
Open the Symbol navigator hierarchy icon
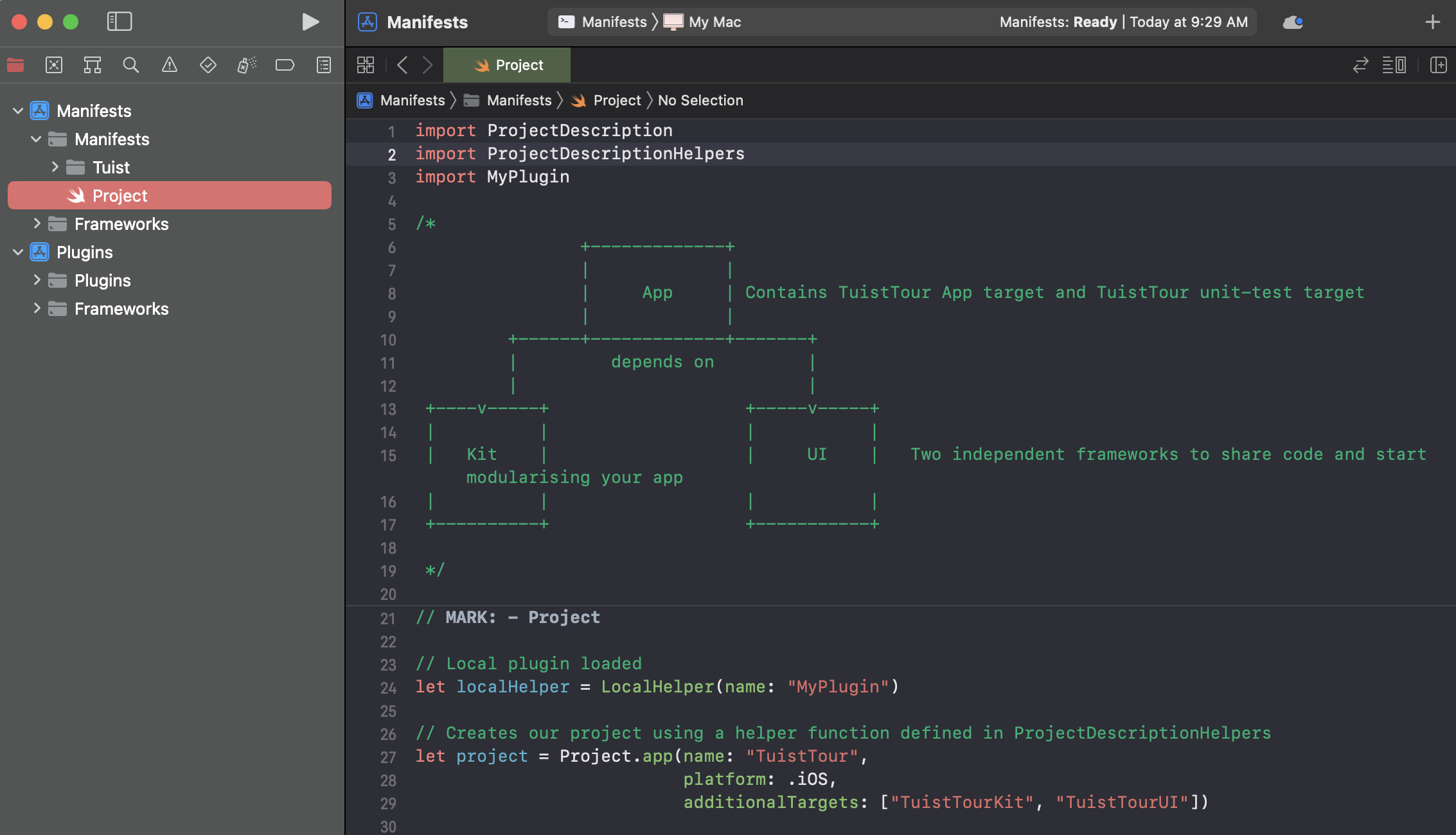92,65
